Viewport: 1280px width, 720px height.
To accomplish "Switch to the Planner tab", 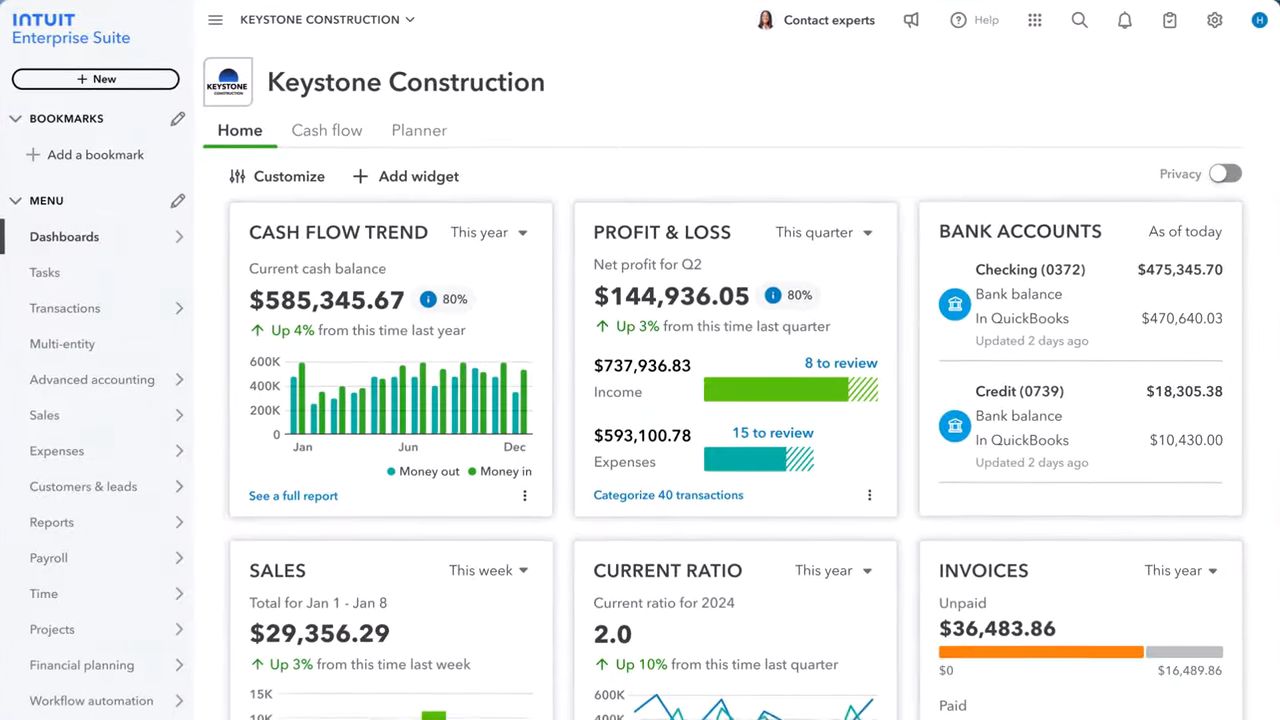I will tap(419, 130).
